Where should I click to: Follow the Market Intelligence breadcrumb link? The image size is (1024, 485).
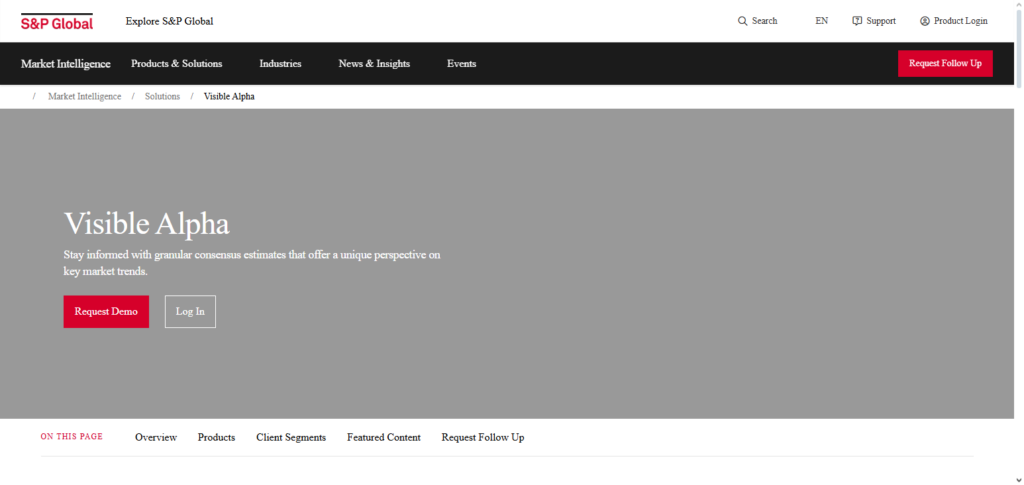85,97
